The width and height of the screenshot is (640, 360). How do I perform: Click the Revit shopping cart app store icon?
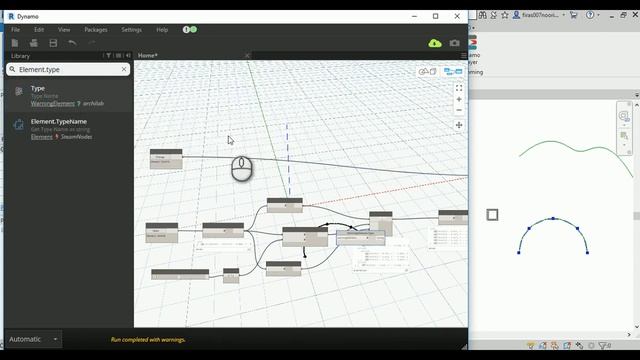click(573, 15)
